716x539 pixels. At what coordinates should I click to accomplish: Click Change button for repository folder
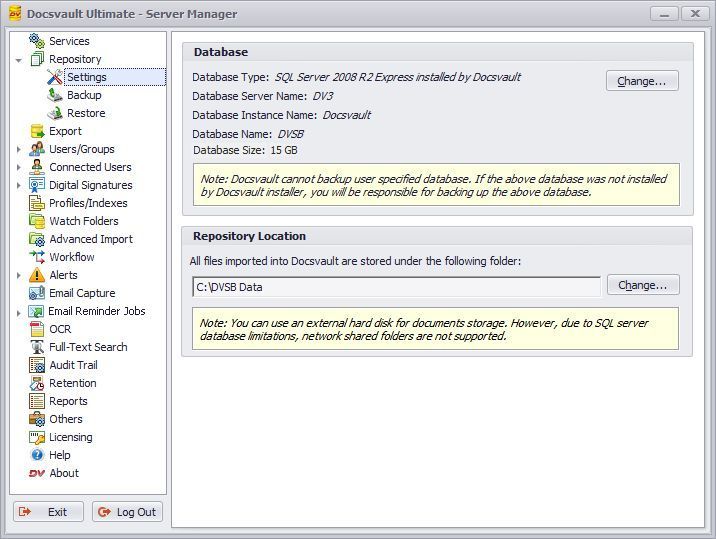point(643,285)
